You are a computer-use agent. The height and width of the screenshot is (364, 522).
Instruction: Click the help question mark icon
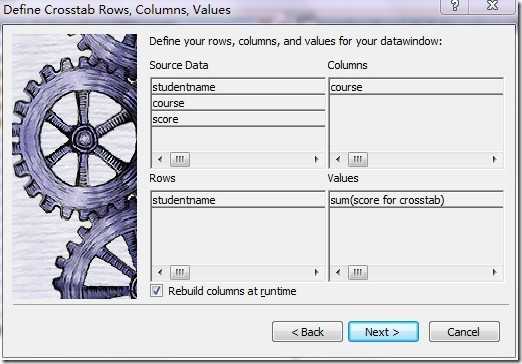click(x=455, y=6)
